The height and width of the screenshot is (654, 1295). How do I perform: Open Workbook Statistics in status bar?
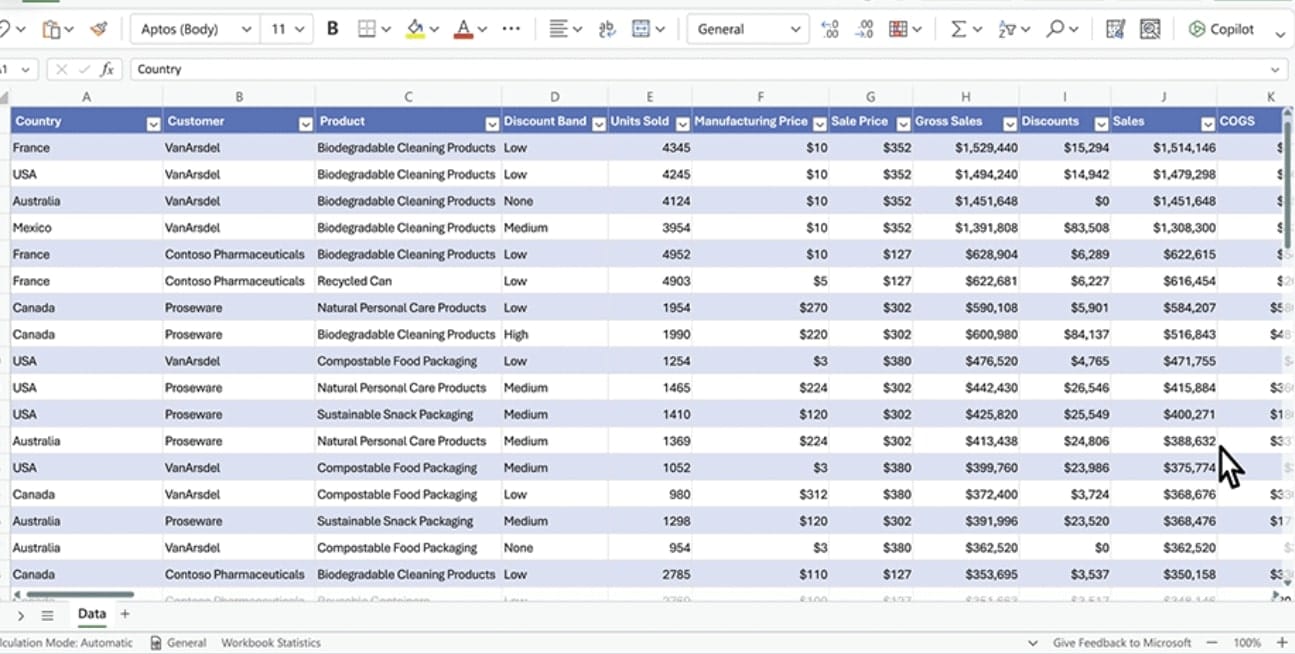(270, 643)
